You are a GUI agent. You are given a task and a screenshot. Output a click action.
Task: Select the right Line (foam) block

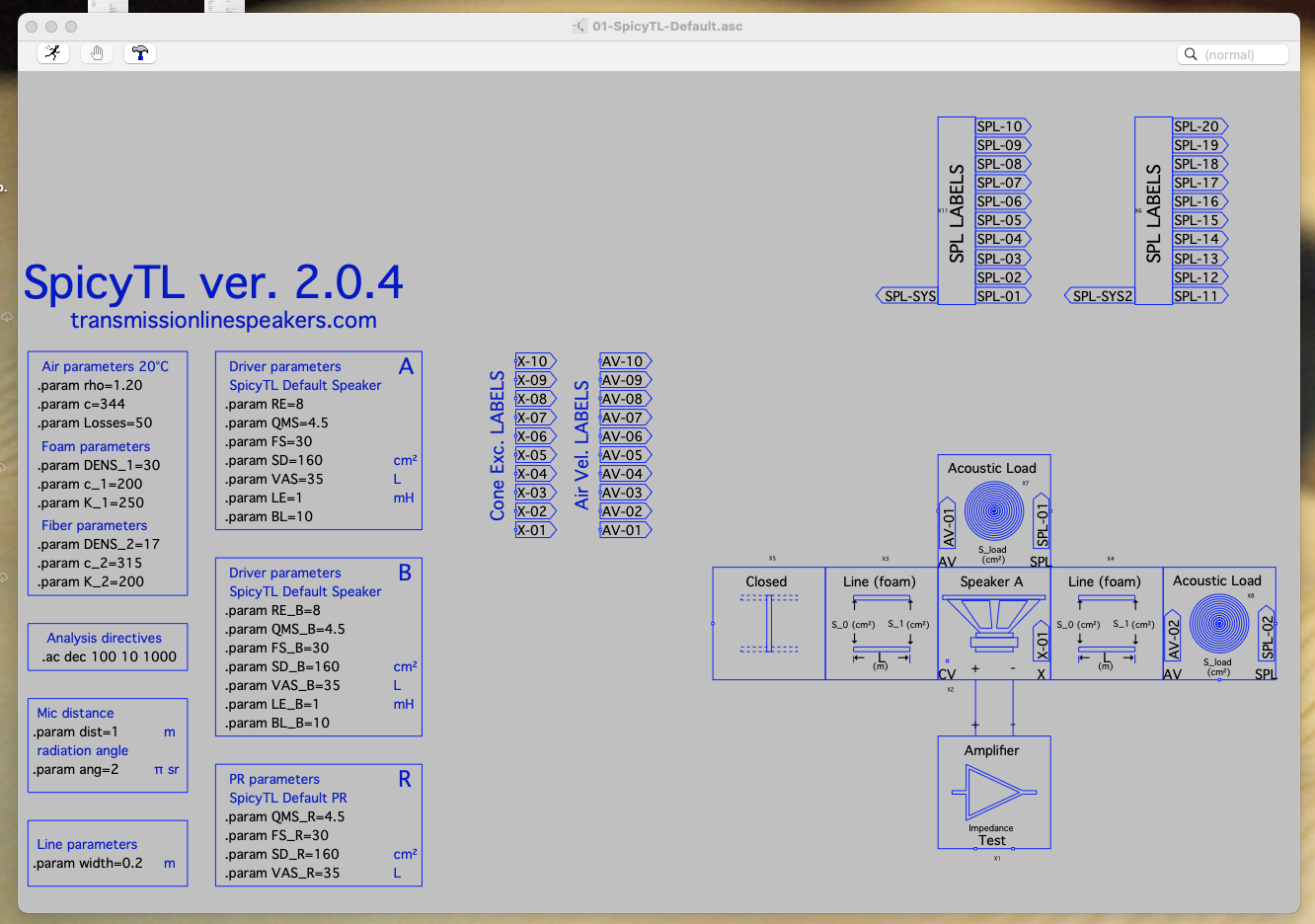pos(1107,624)
